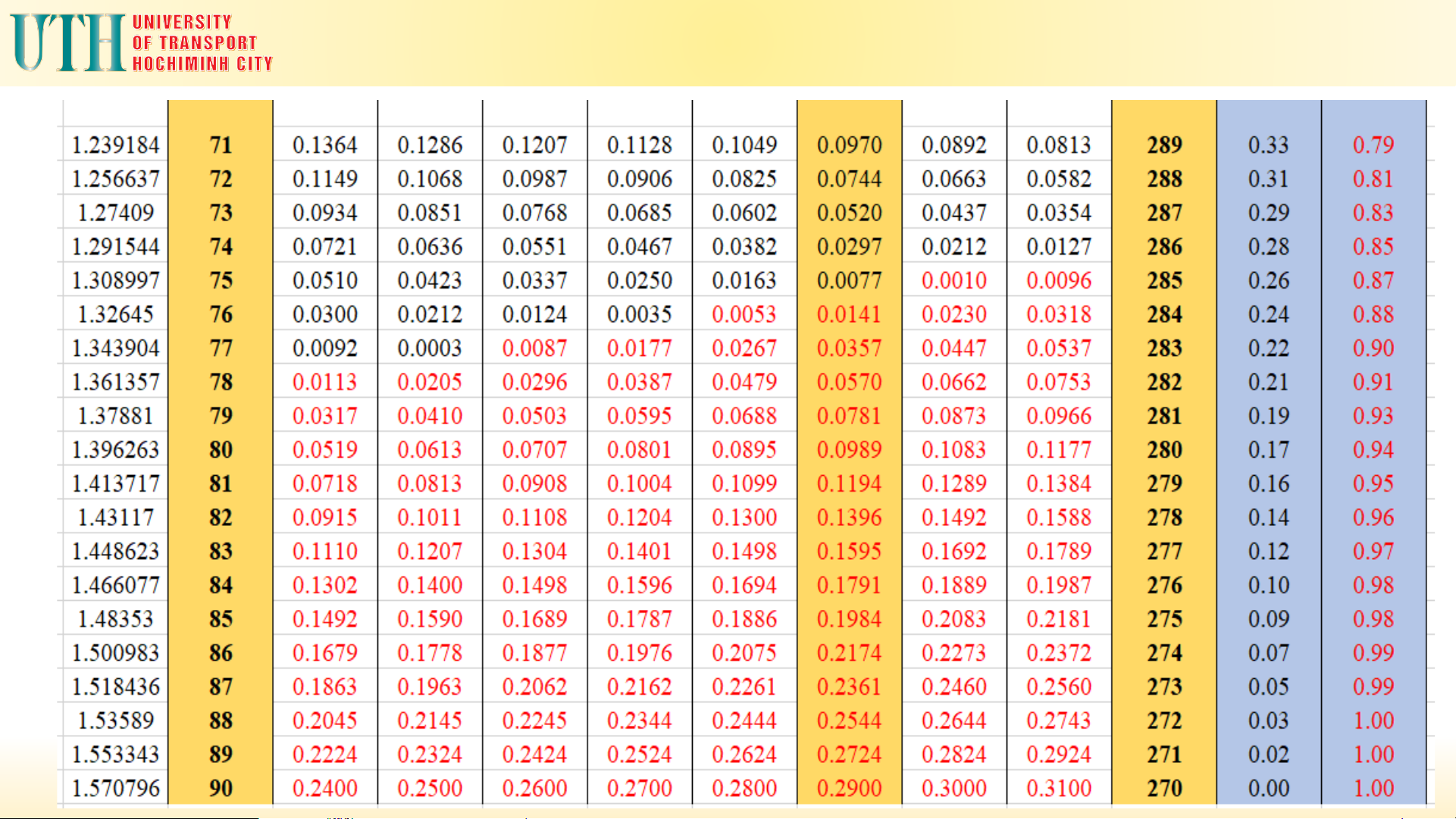Select the blue cell showing 0.33
This screenshot has height=819, width=1456.
tap(1268, 145)
